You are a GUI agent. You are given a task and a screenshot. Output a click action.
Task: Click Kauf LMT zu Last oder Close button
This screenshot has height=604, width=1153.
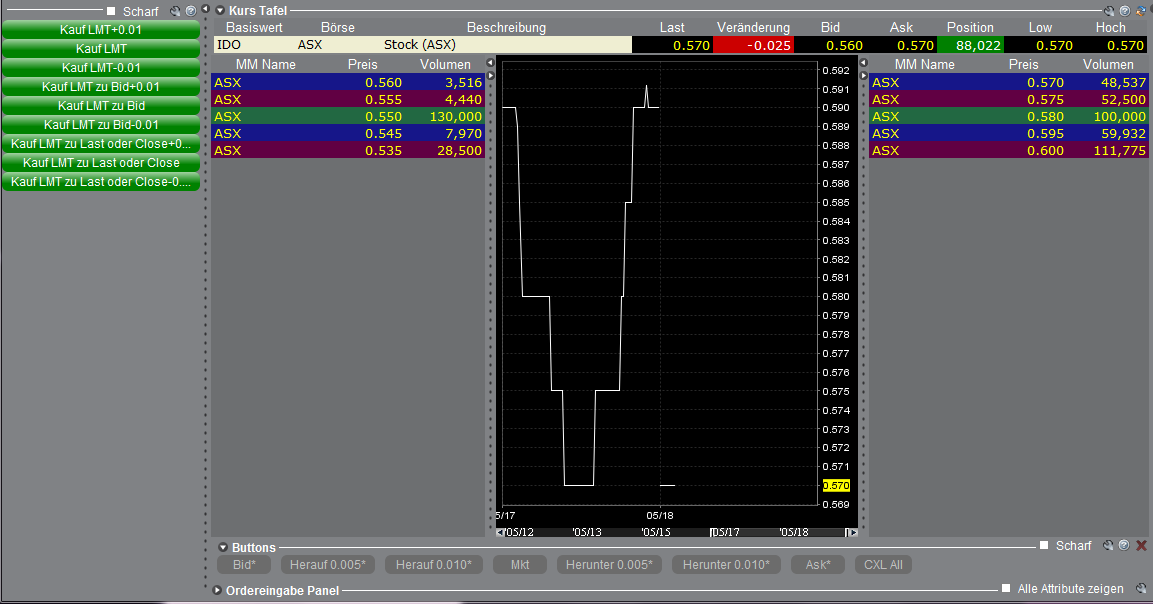point(101,163)
